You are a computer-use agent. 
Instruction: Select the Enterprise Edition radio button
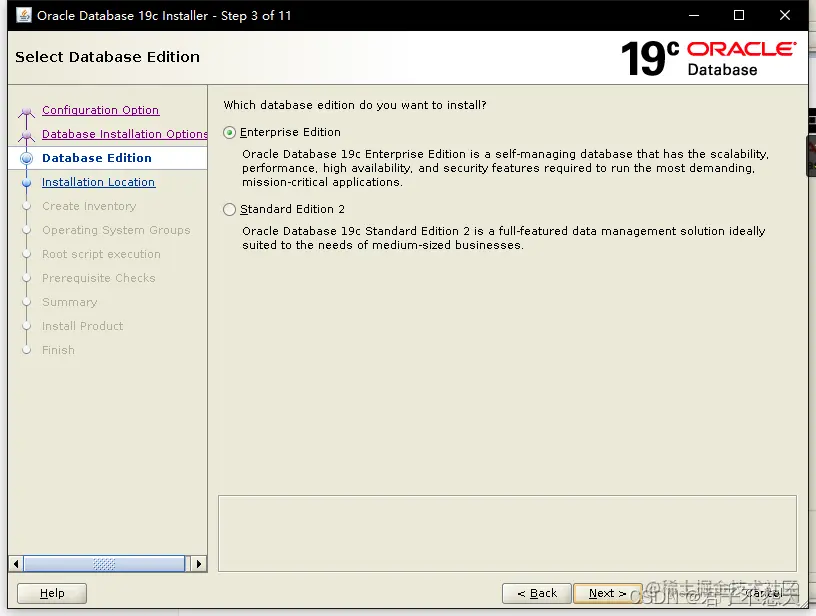click(230, 133)
